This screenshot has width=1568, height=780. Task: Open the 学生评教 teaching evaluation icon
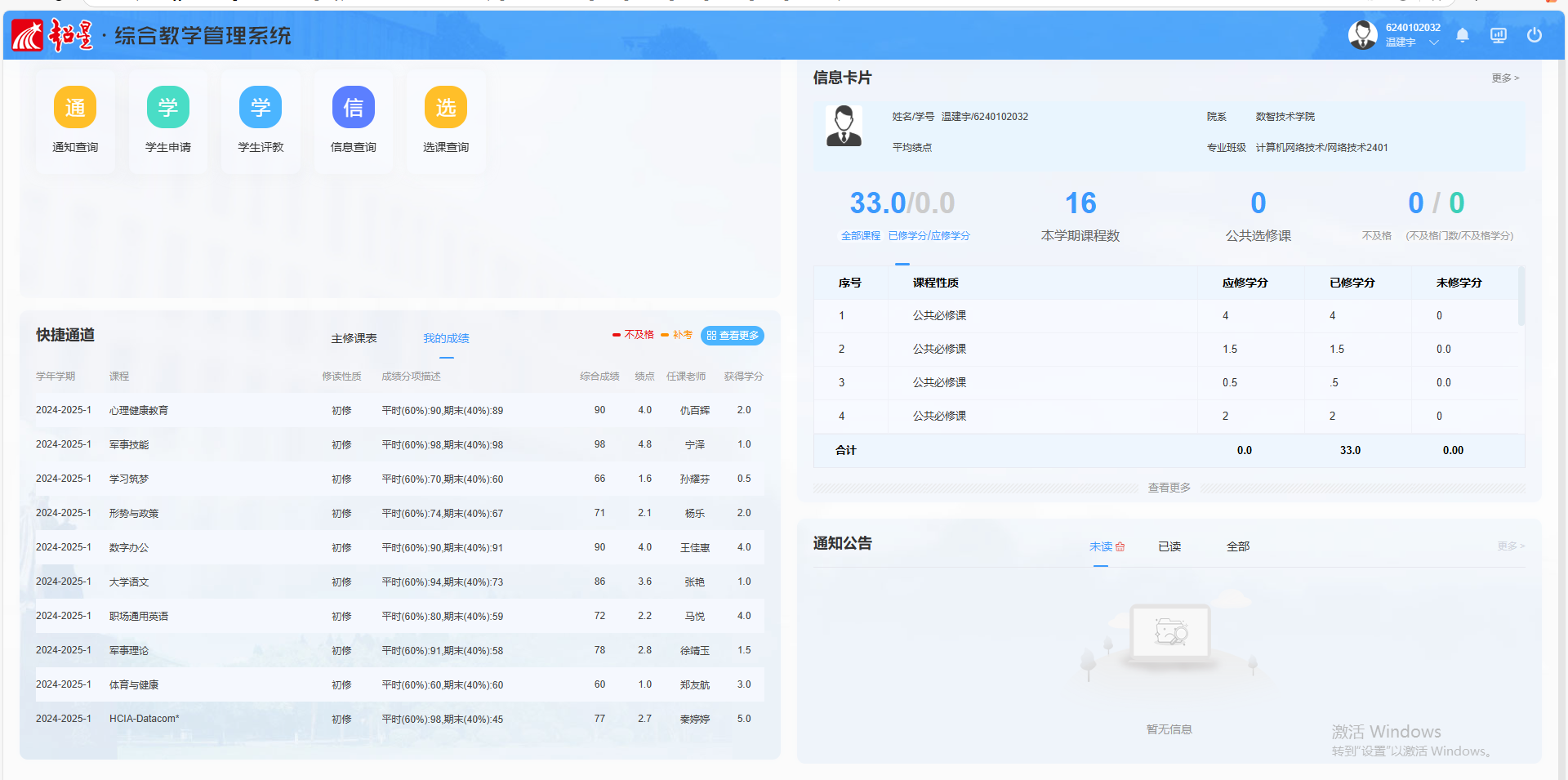[261, 109]
